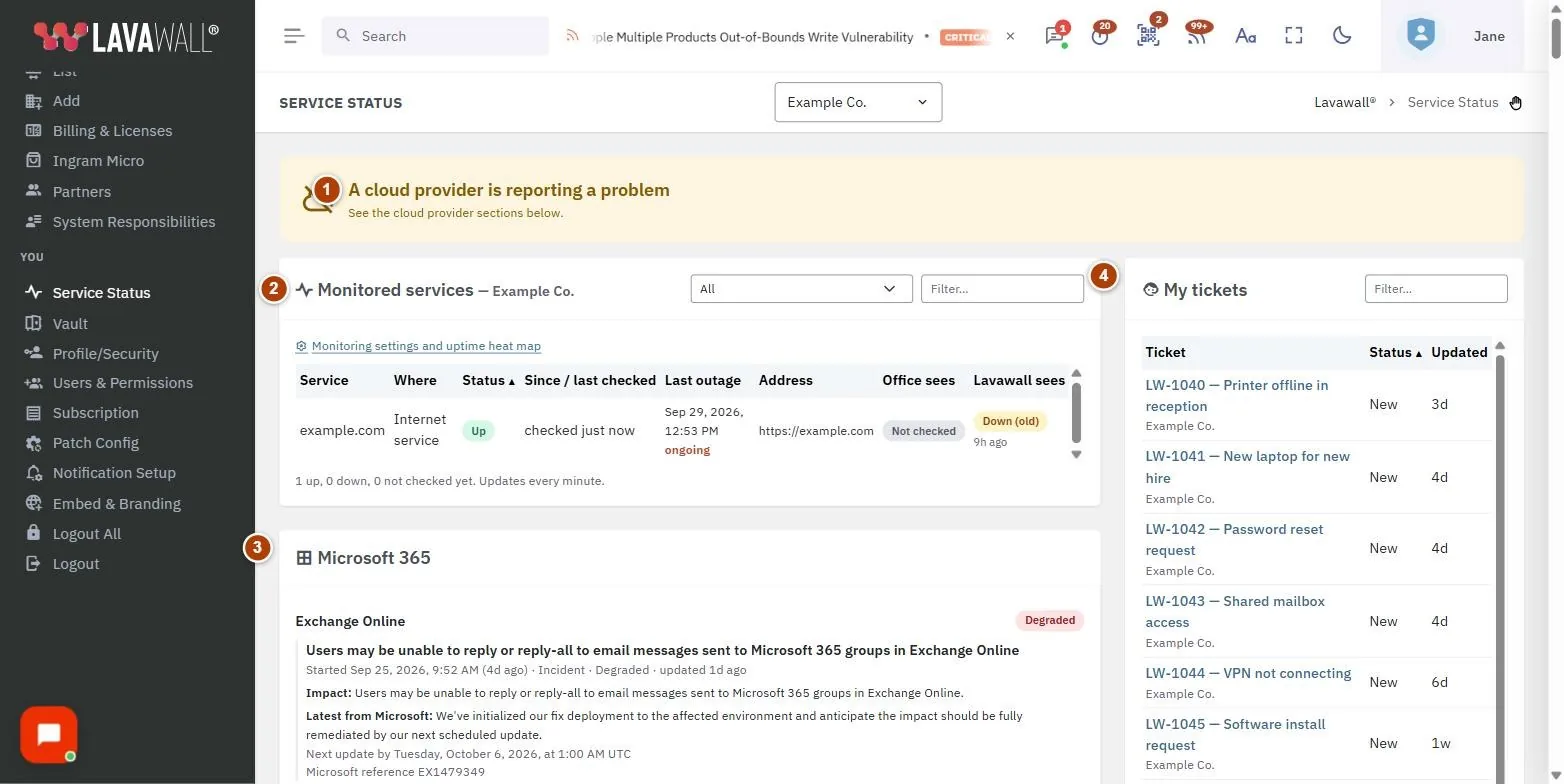Open the timer icon with badge 20
The width and height of the screenshot is (1564, 784).
click(1101, 36)
